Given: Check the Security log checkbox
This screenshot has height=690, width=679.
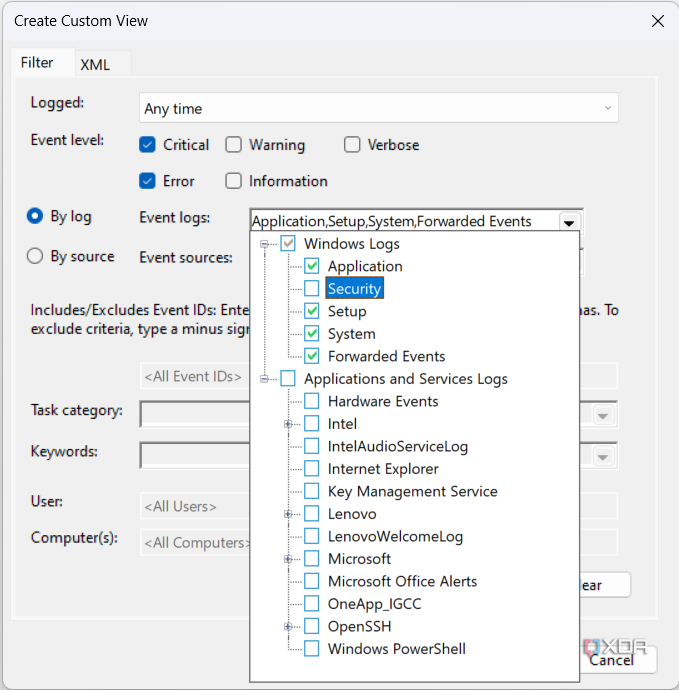Looking at the screenshot, I should click(x=312, y=288).
